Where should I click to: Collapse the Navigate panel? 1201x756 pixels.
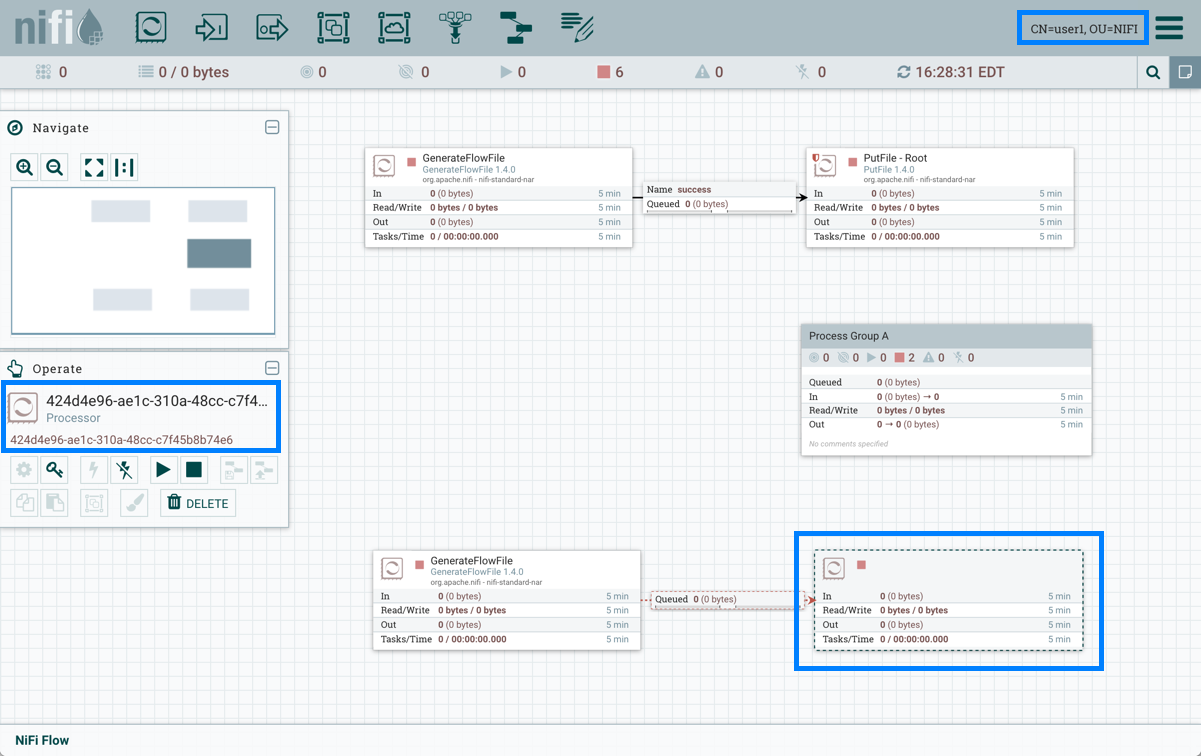(271, 128)
